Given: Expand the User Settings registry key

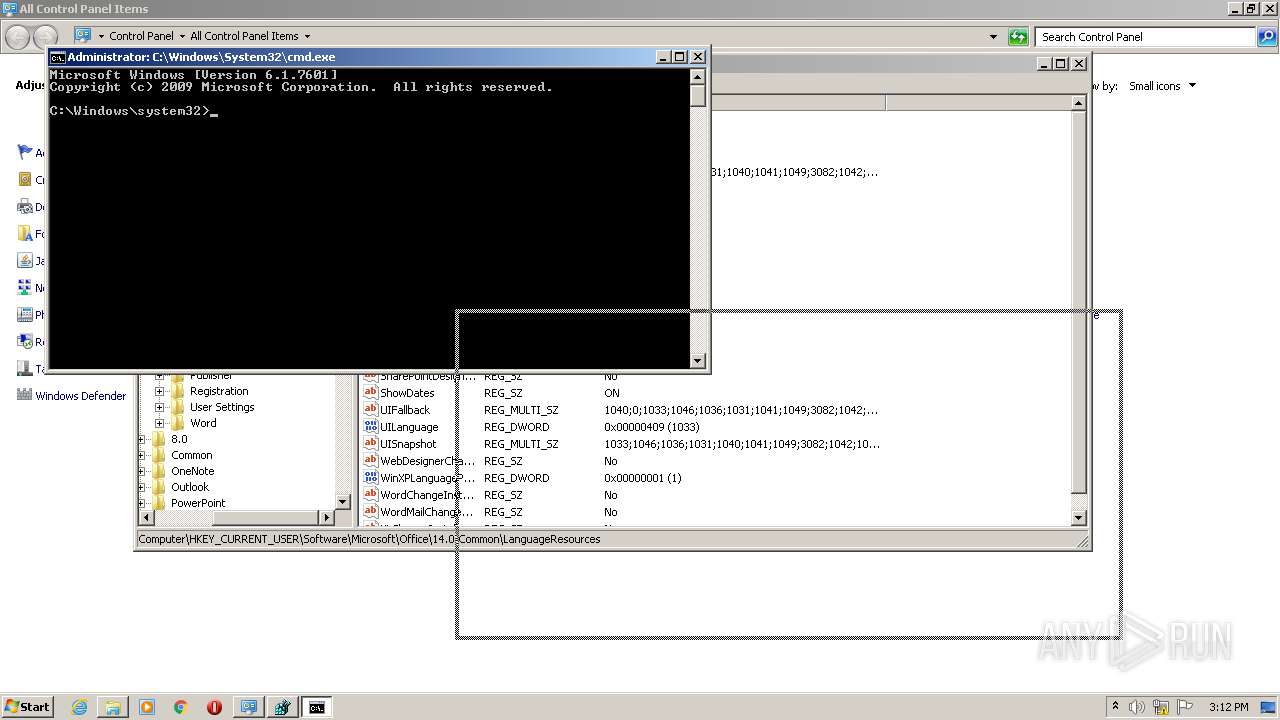Looking at the screenshot, I should pos(159,407).
